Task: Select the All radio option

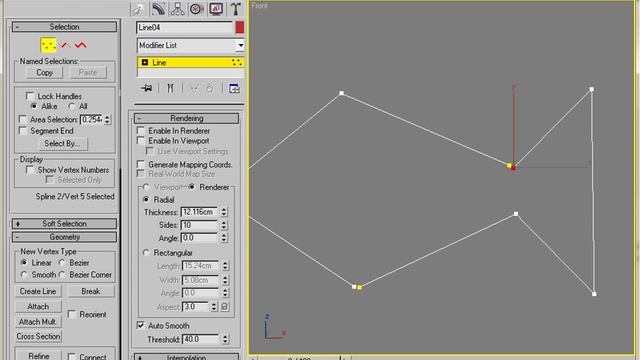Action: [72, 106]
